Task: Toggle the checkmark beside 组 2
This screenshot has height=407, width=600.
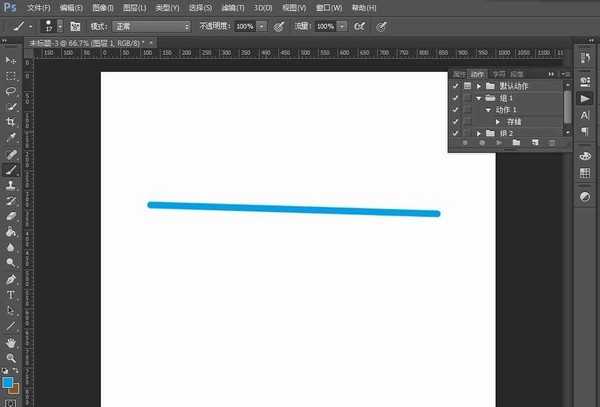Action: click(455, 133)
